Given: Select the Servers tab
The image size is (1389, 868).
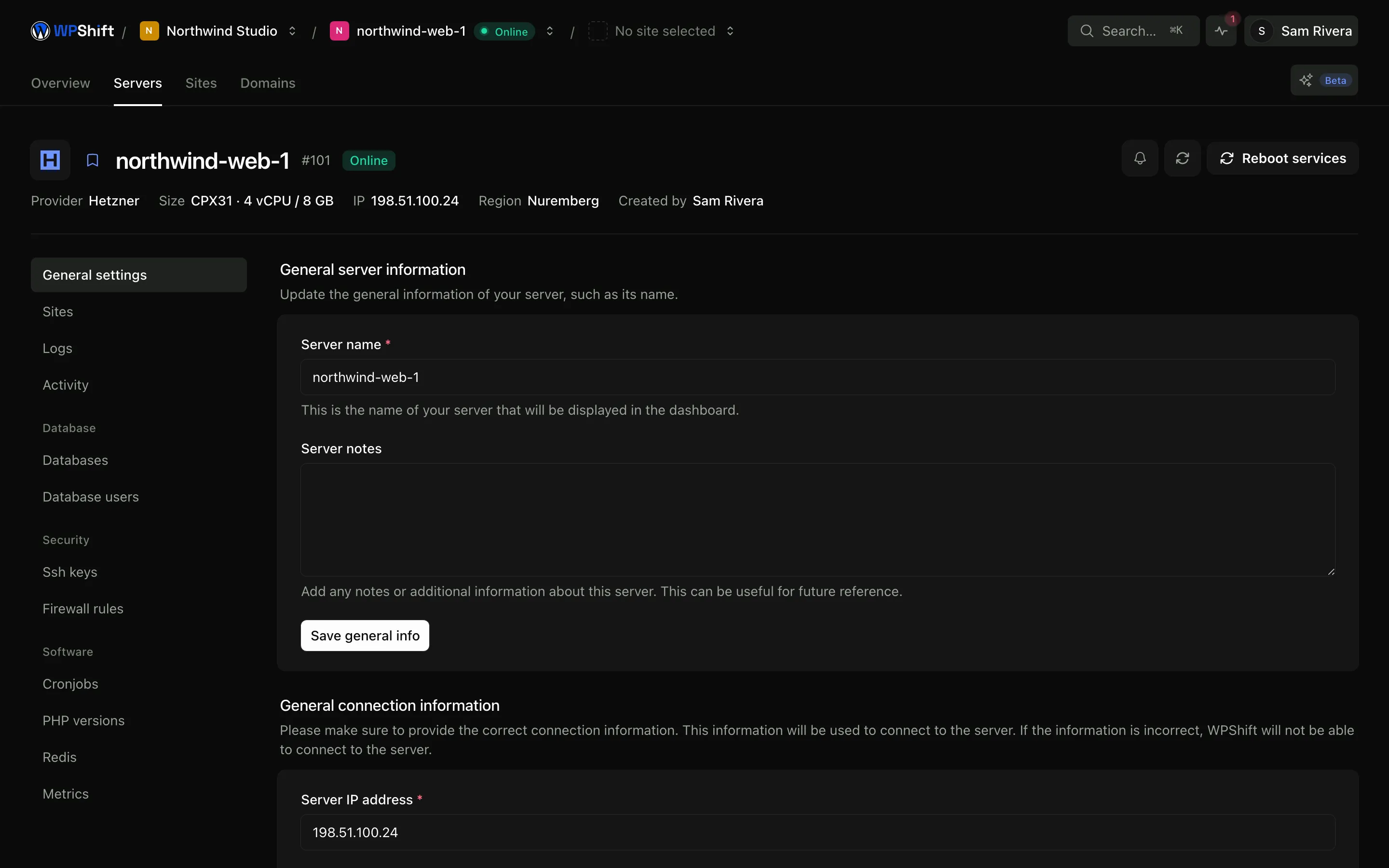Looking at the screenshot, I should click(138, 83).
